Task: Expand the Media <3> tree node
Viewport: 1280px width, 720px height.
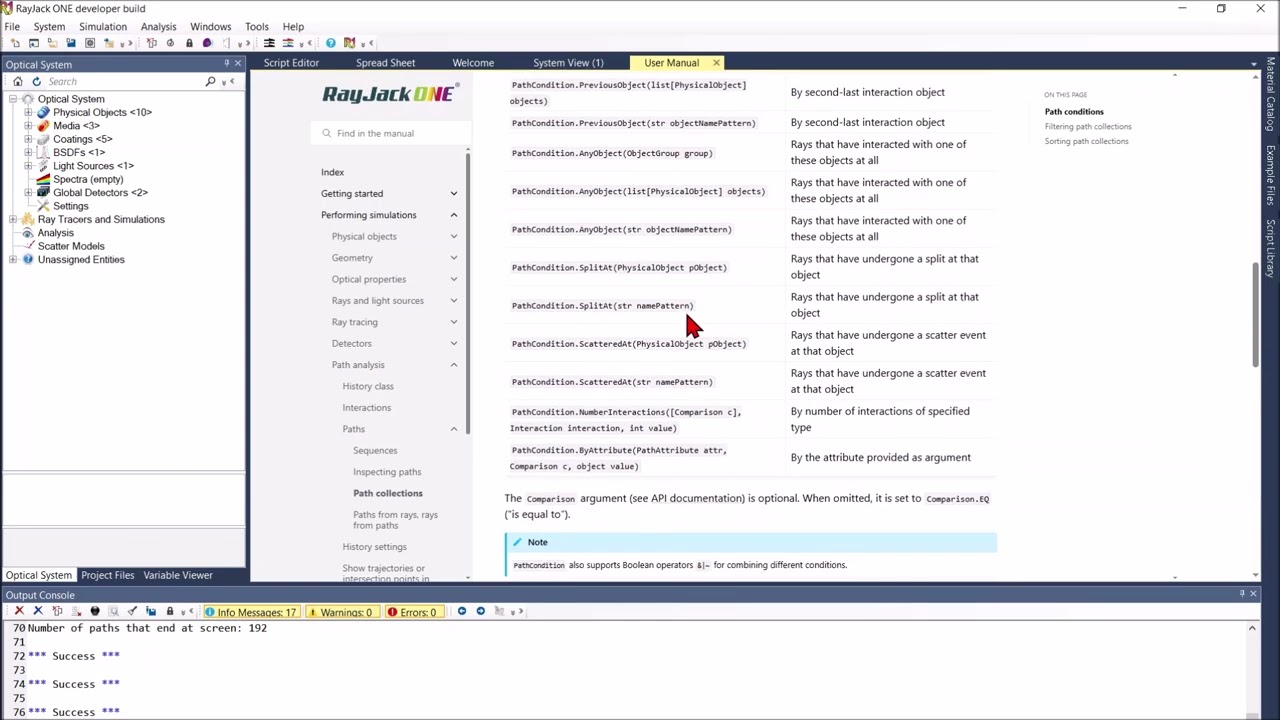Action: click(28, 126)
